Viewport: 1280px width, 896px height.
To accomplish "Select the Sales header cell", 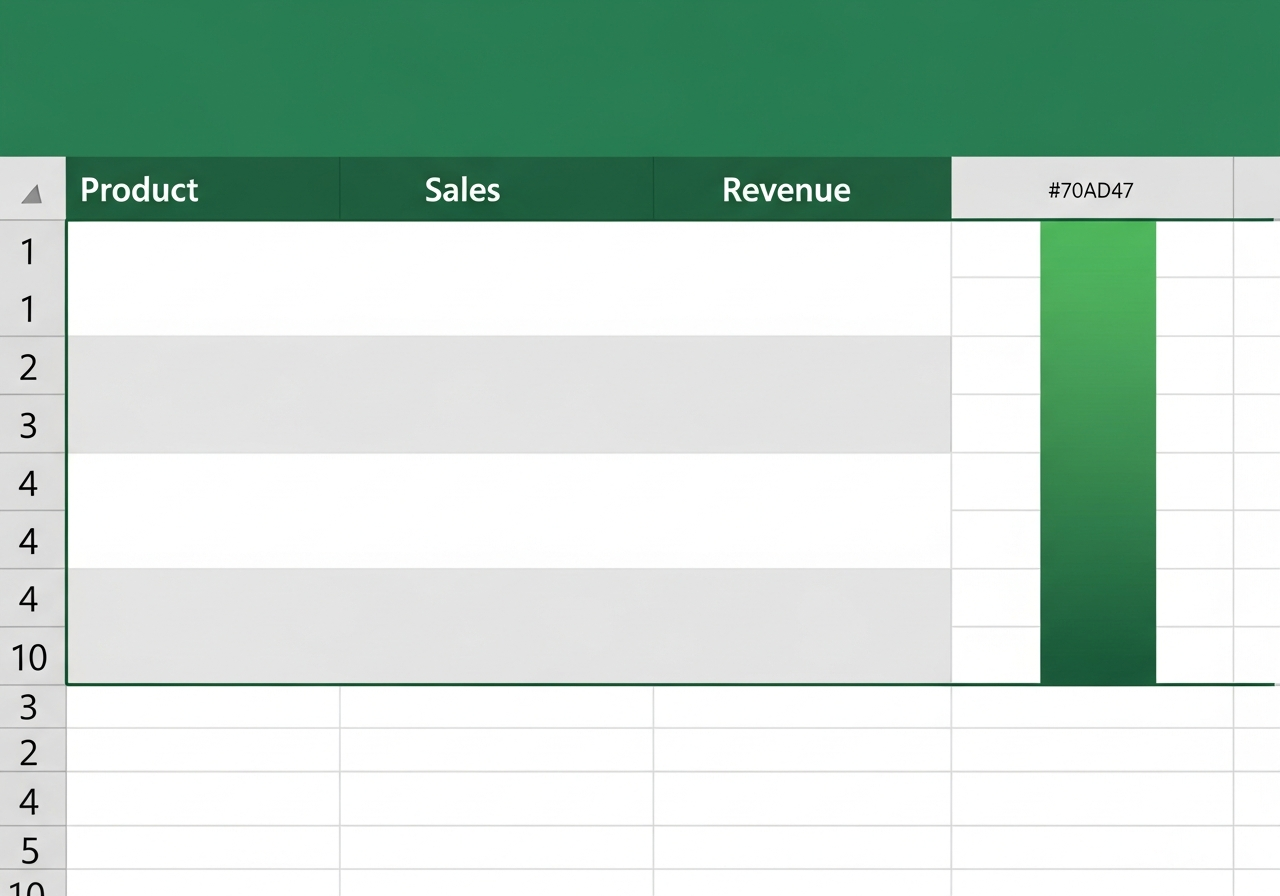I will tap(497, 189).
